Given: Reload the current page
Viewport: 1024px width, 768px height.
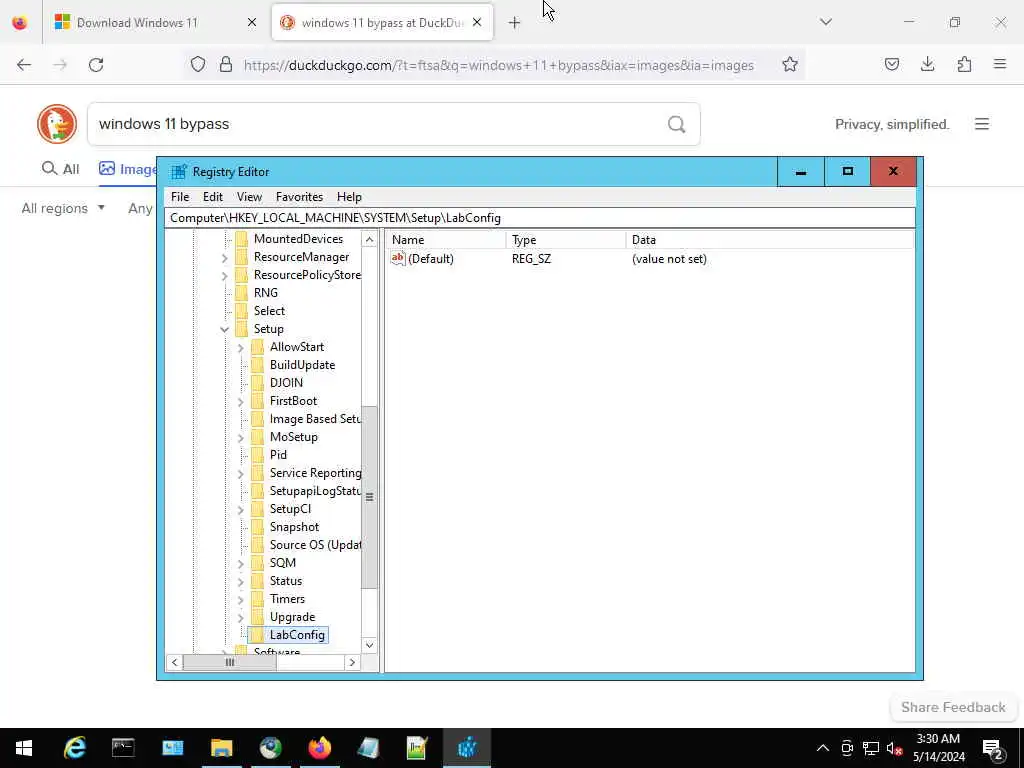Looking at the screenshot, I should click(x=96, y=65).
